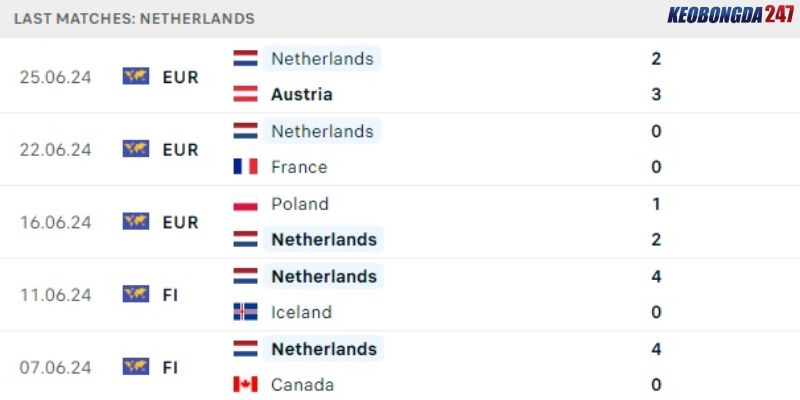
Task: Click the Netherlands flag in the 22.06.24 match
Action: pyautogui.click(x=245, y=131)
